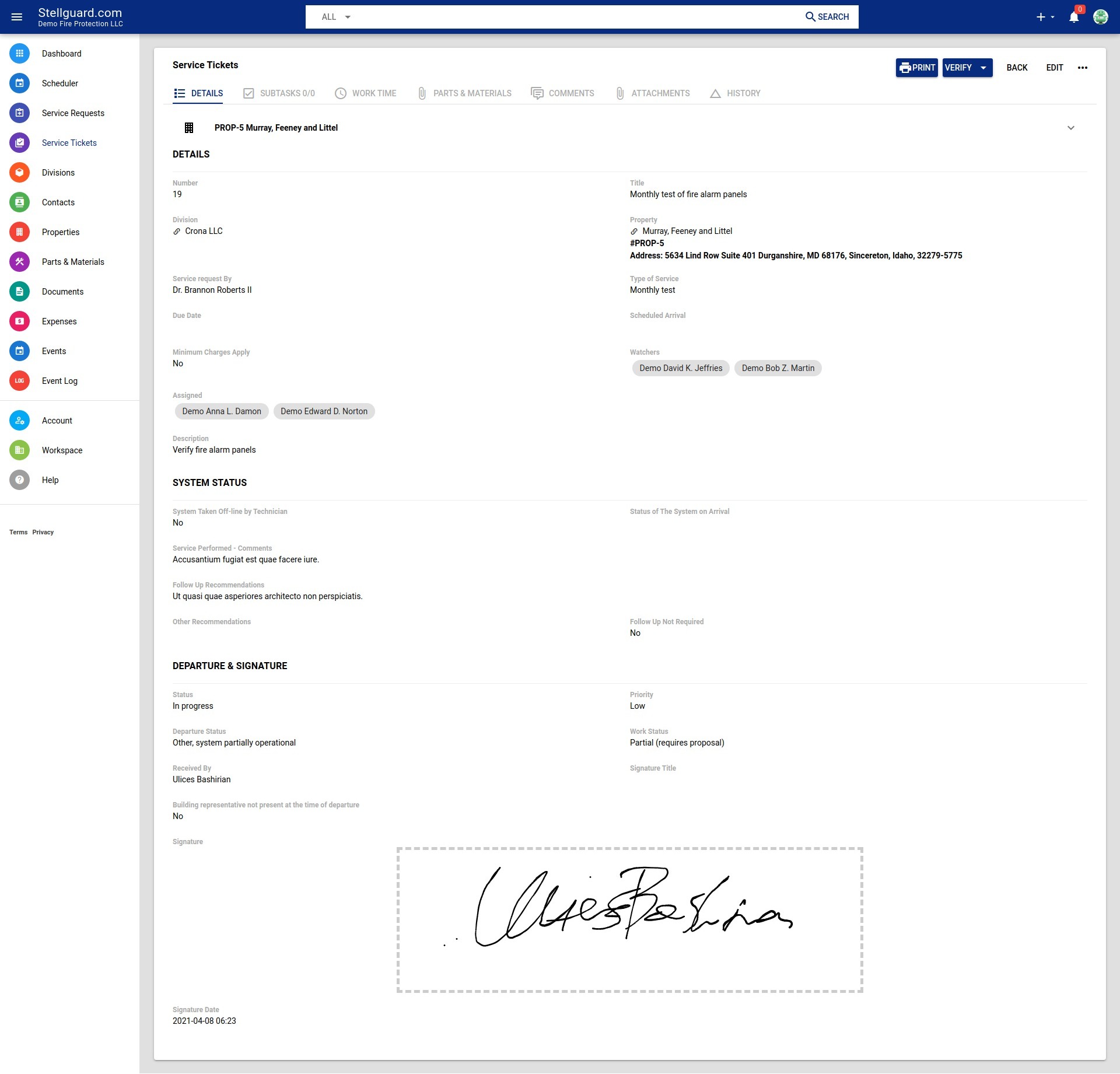Click the Expenses icon
This screenshot has width=1120, height=1074.
(19, 321)
